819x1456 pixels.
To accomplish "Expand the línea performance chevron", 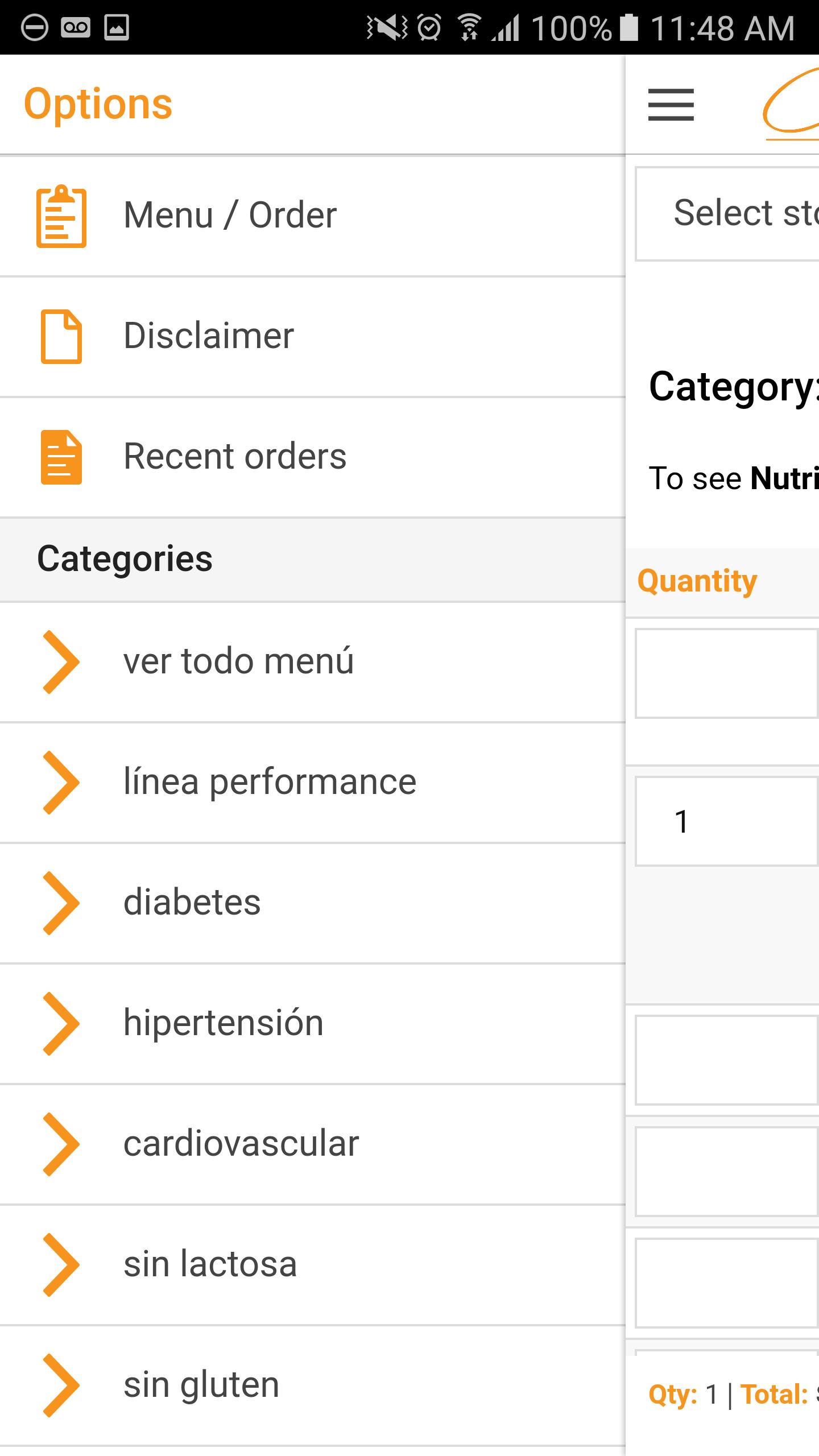I will (61, 783).
